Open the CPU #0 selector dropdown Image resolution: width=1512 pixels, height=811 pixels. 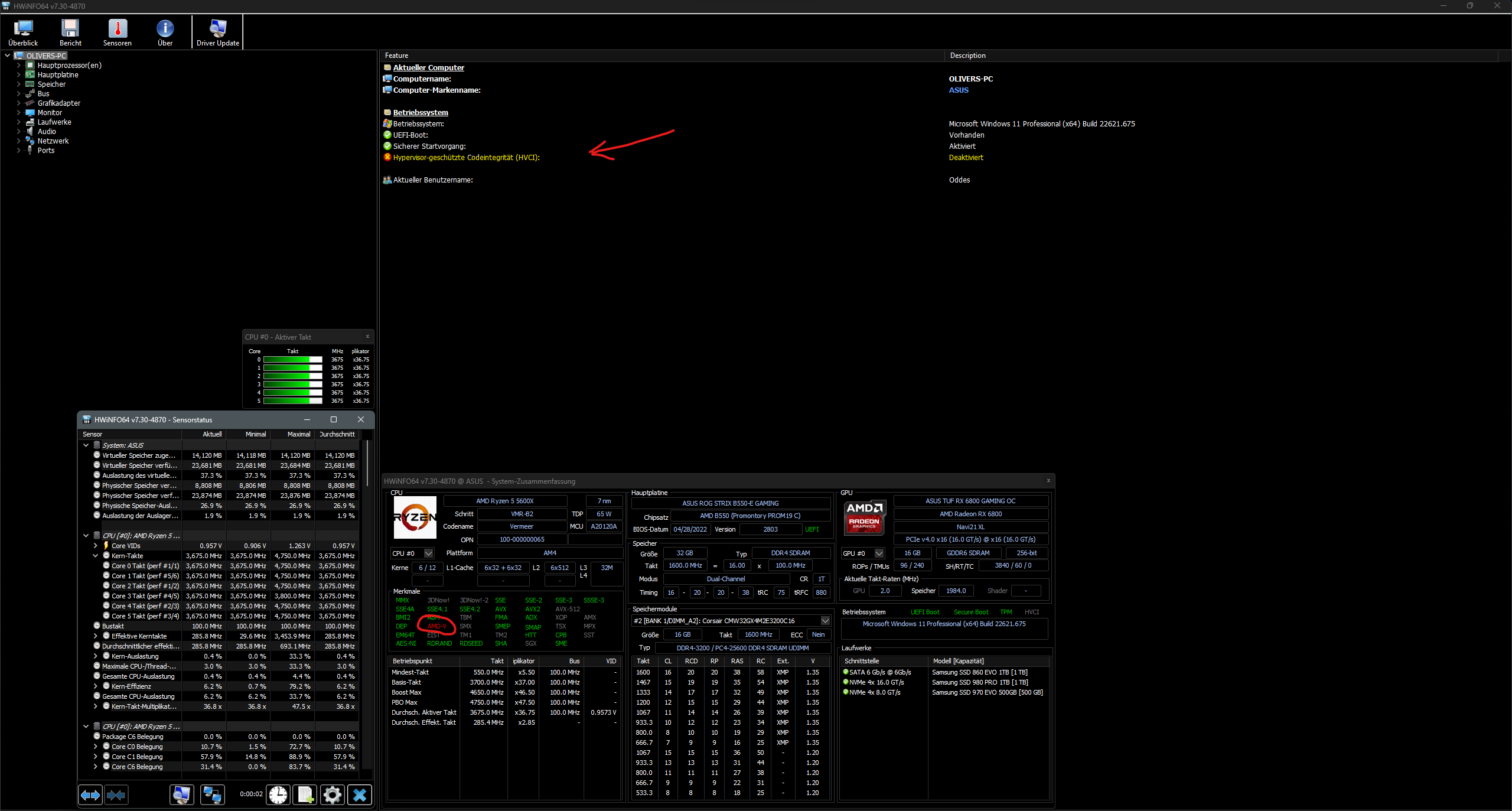(x=429, y=553)
